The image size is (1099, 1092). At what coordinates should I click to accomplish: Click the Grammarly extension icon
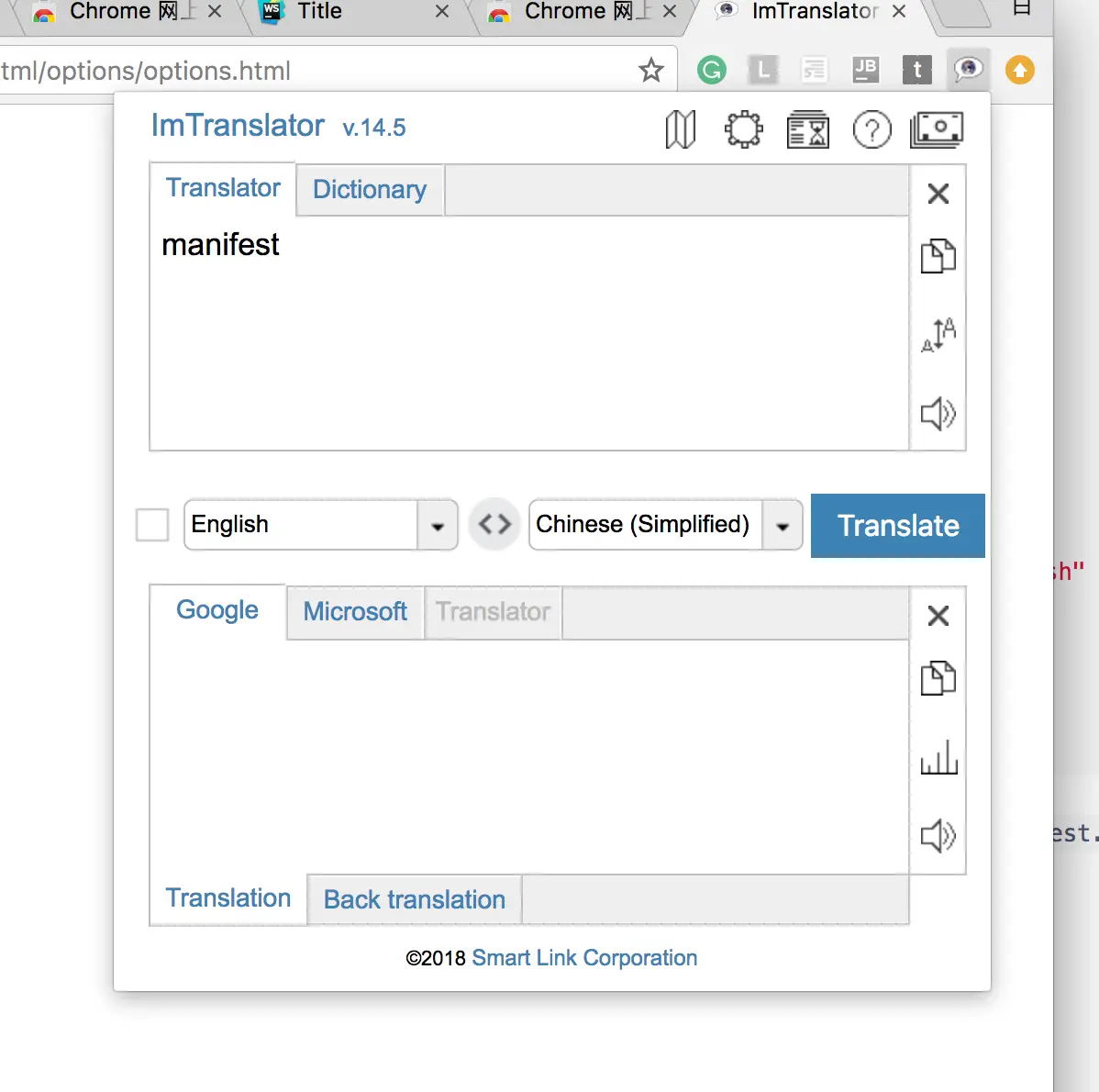pyautogui.click(x=711, y=70)
